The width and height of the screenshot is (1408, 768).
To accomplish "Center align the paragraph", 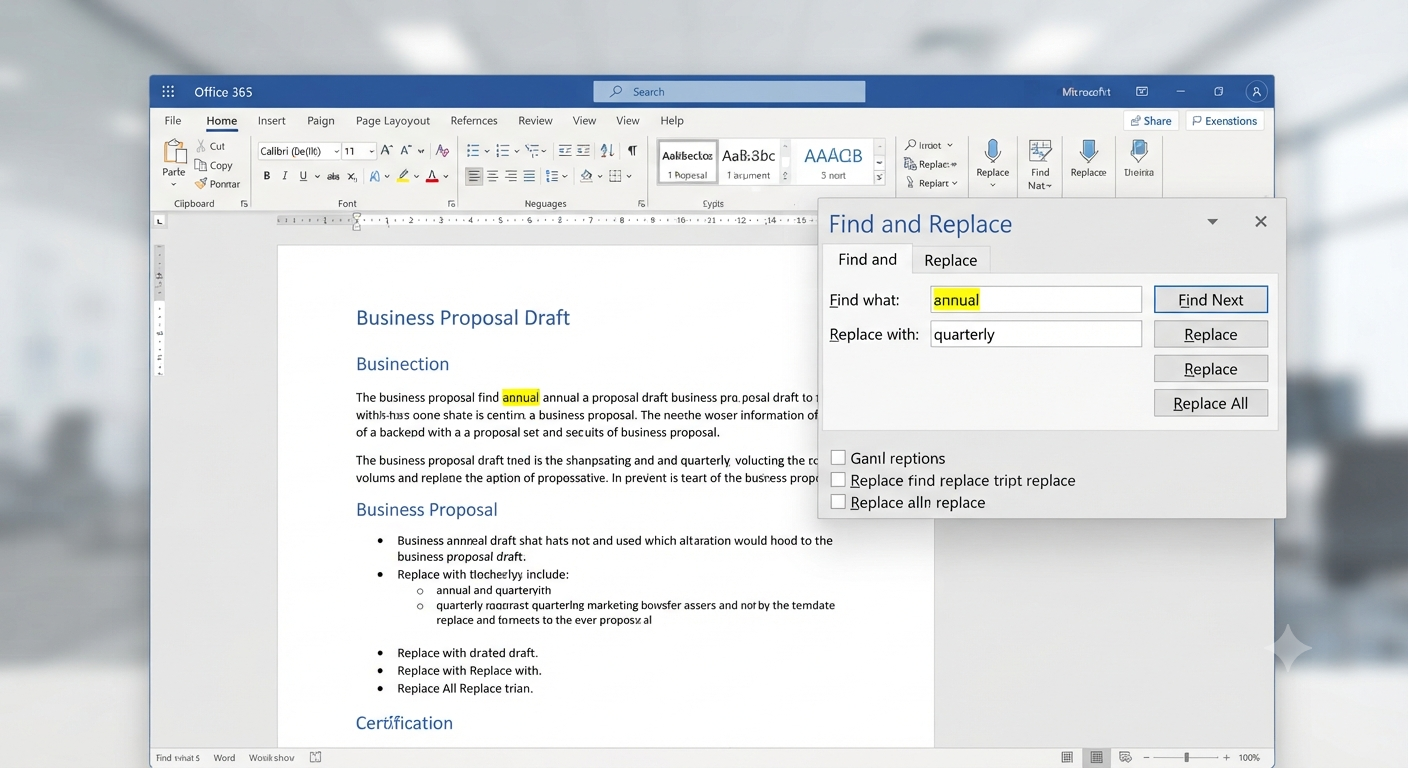I will coord(493,176).
